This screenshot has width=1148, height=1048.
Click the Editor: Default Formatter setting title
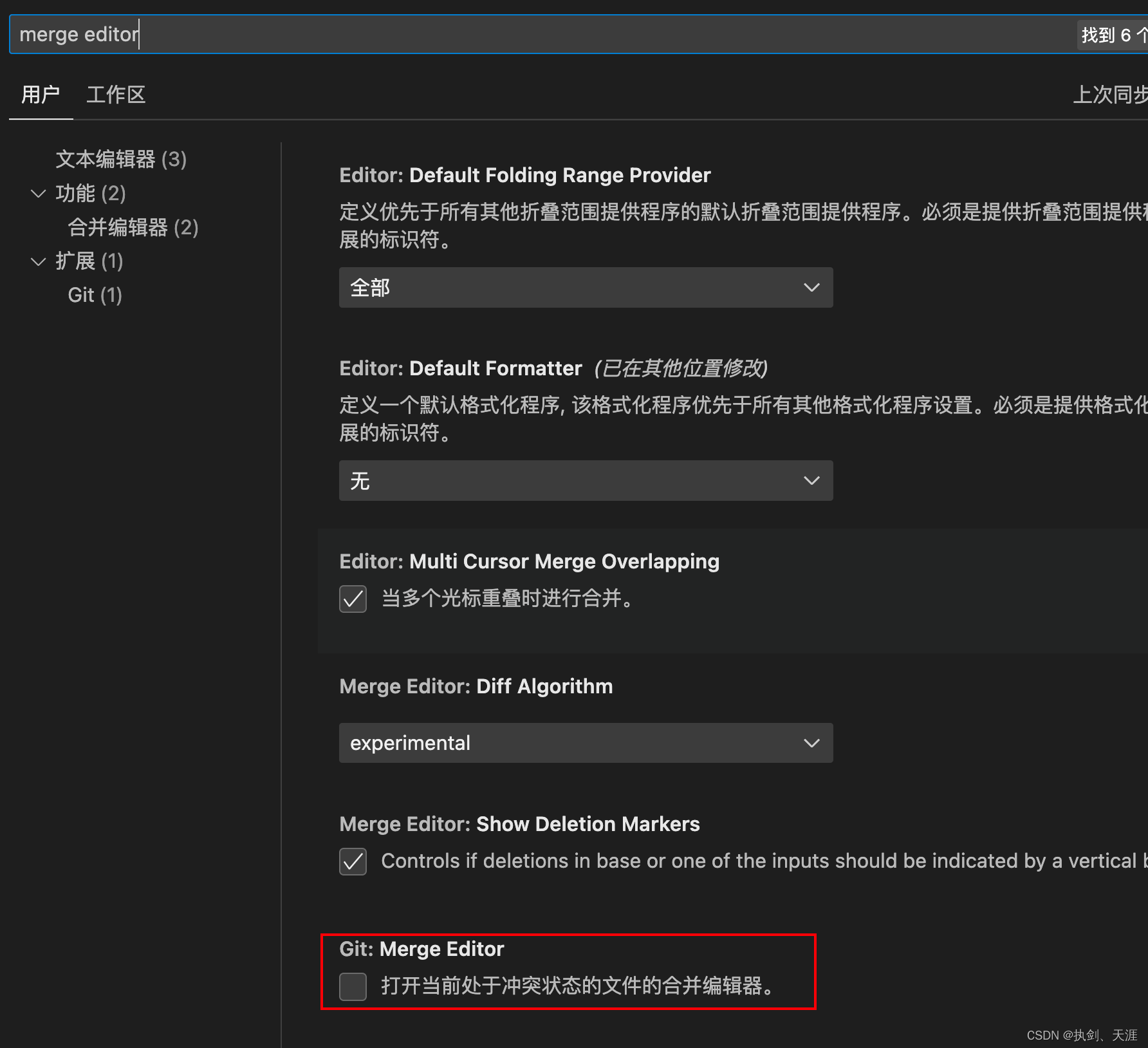461,368
